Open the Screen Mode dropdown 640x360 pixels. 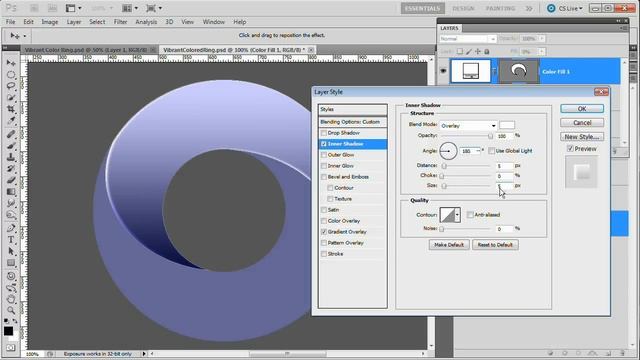pyautogui.click(x=154, y=8)
